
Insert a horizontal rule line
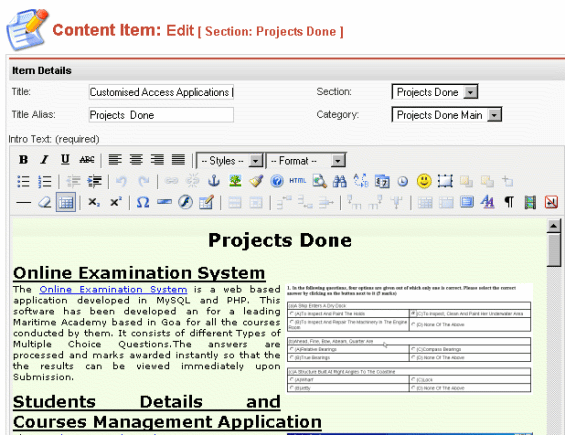(x=23, y=203)
